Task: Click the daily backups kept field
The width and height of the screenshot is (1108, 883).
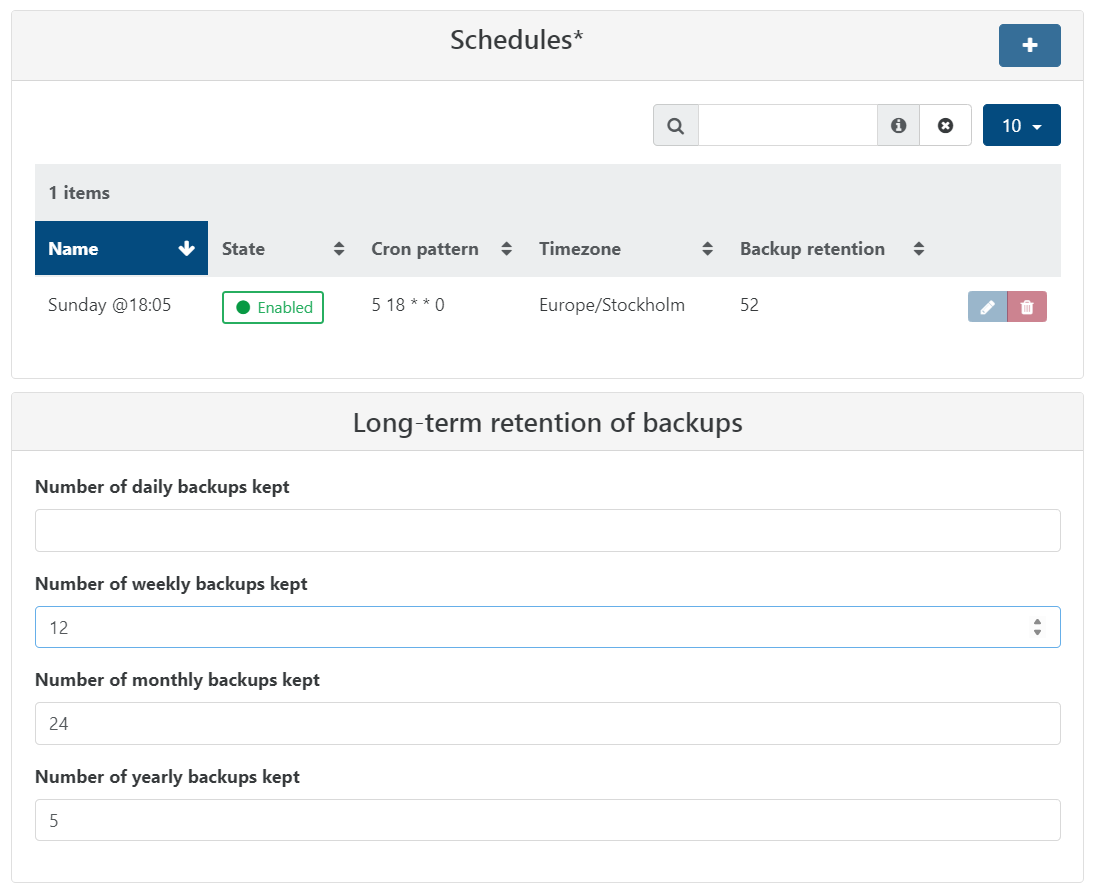Action: (x=547, y=531)
